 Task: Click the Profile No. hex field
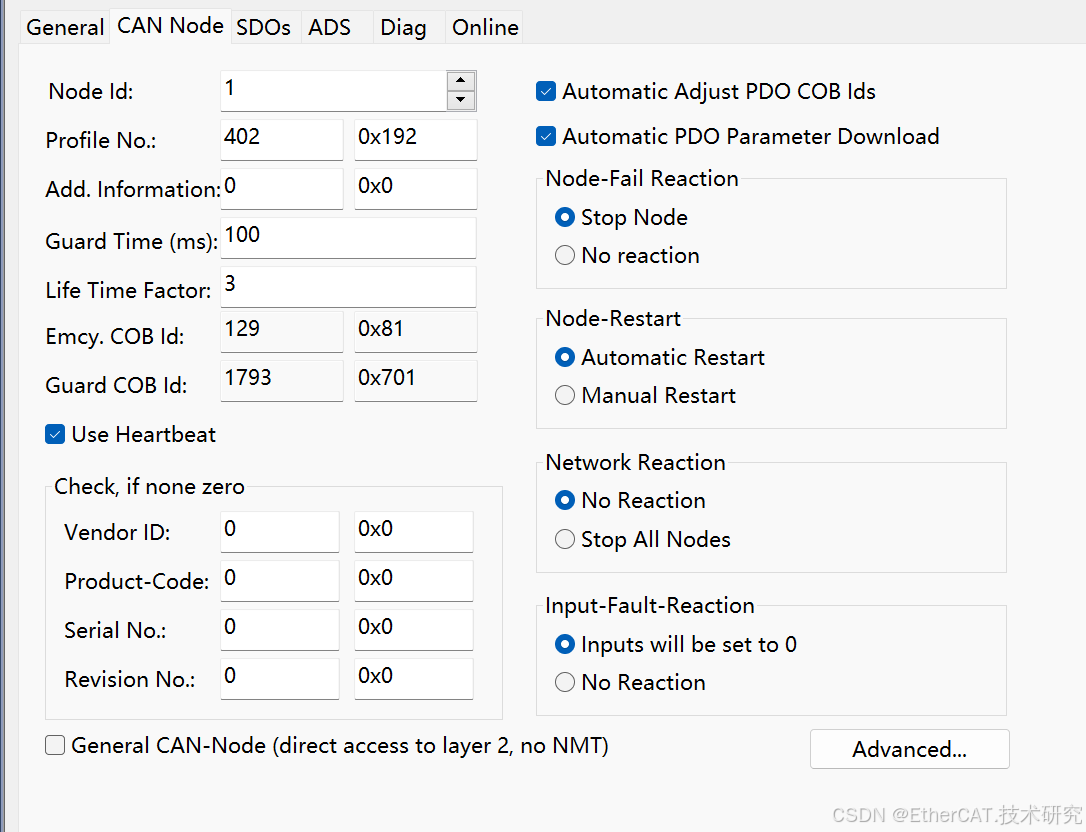tap(415, 139)
